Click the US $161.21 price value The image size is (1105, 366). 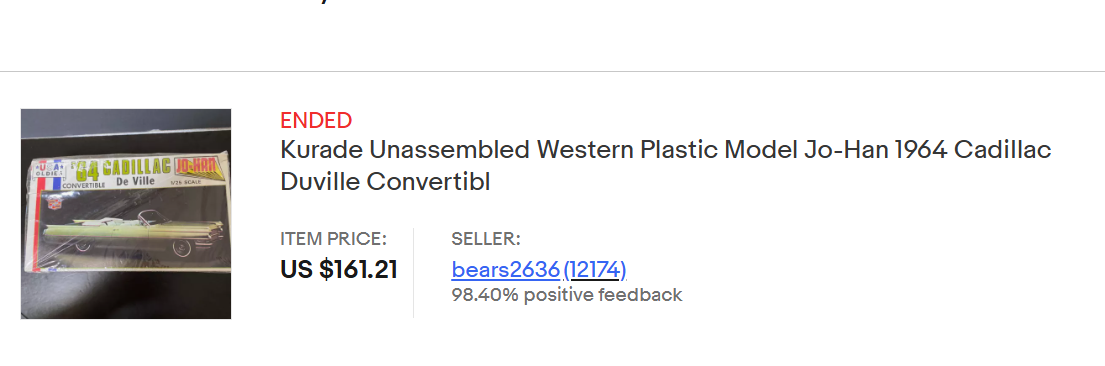[x=339, y=269]
